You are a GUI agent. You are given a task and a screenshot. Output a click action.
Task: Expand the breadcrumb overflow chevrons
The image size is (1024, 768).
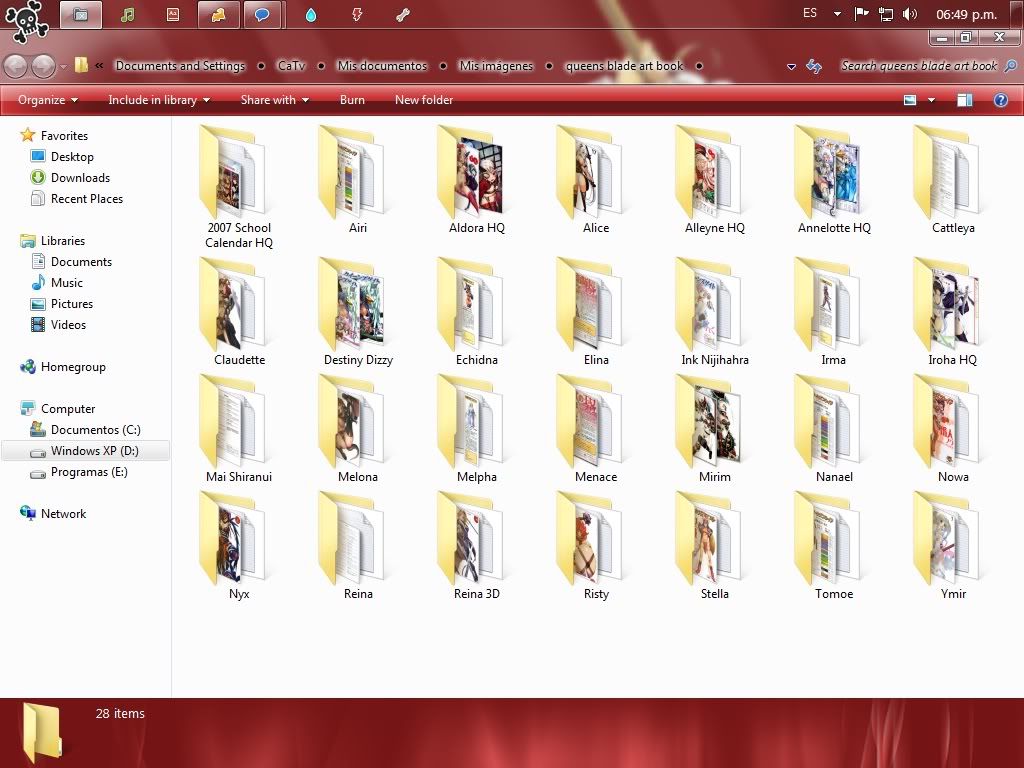[x=99, y=65]
